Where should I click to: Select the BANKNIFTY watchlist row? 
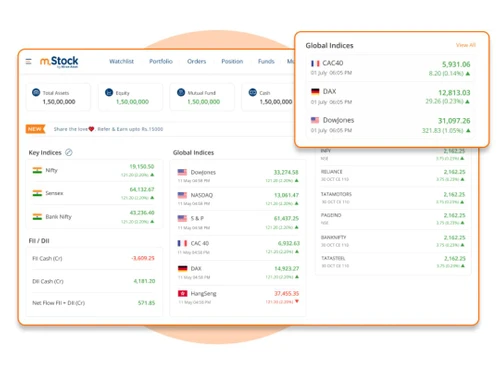click(392, 241)
